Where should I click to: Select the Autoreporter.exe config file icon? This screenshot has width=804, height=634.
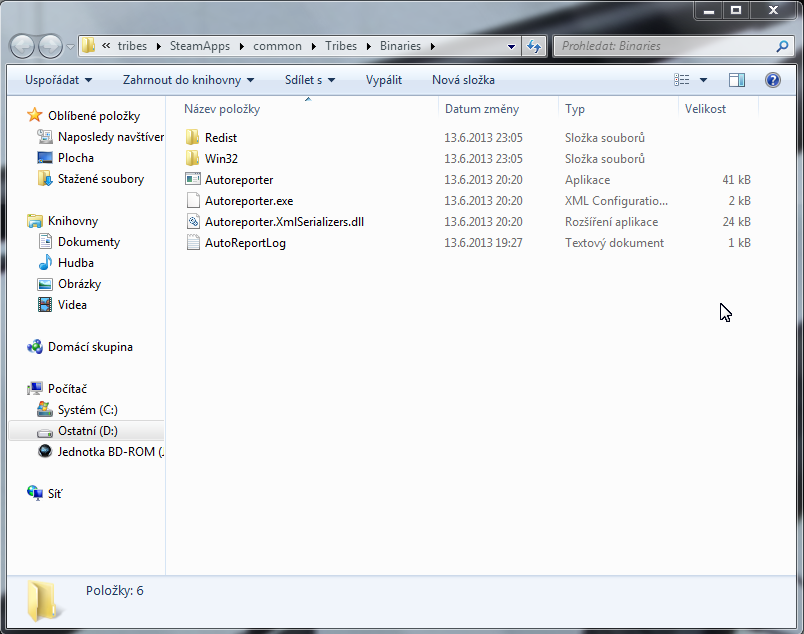(193, 200)
